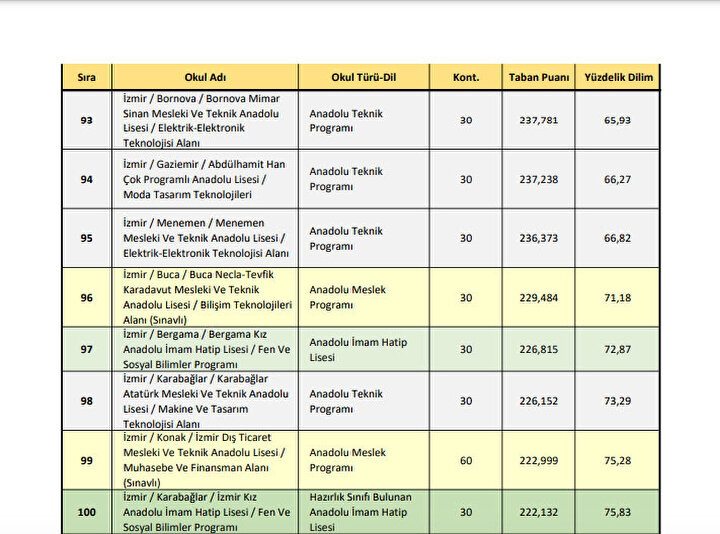Click percentile value 66,27

tap(618, 180)
